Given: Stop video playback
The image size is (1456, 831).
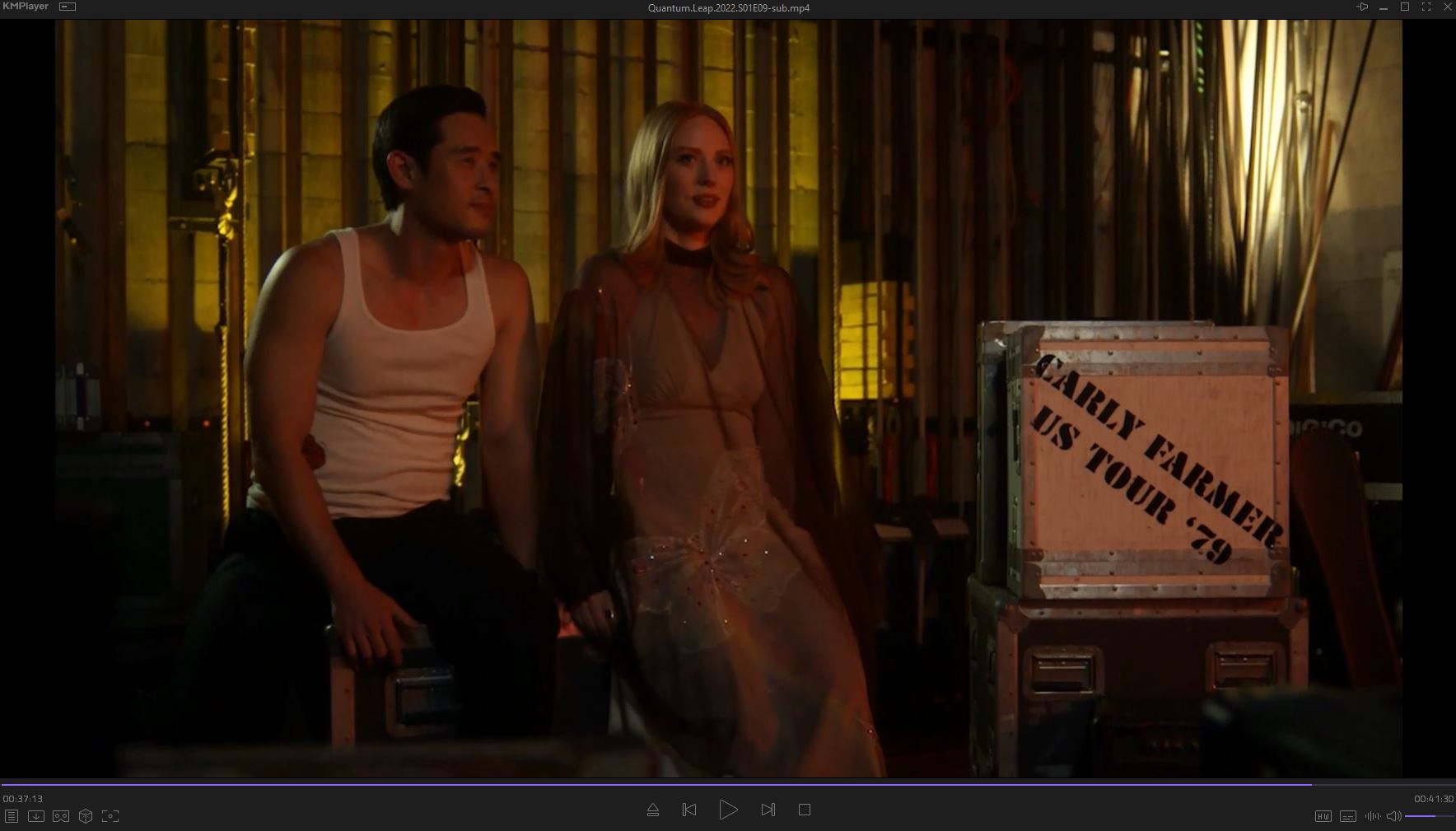Looking at the screenshot, I should tap(805, 810).
